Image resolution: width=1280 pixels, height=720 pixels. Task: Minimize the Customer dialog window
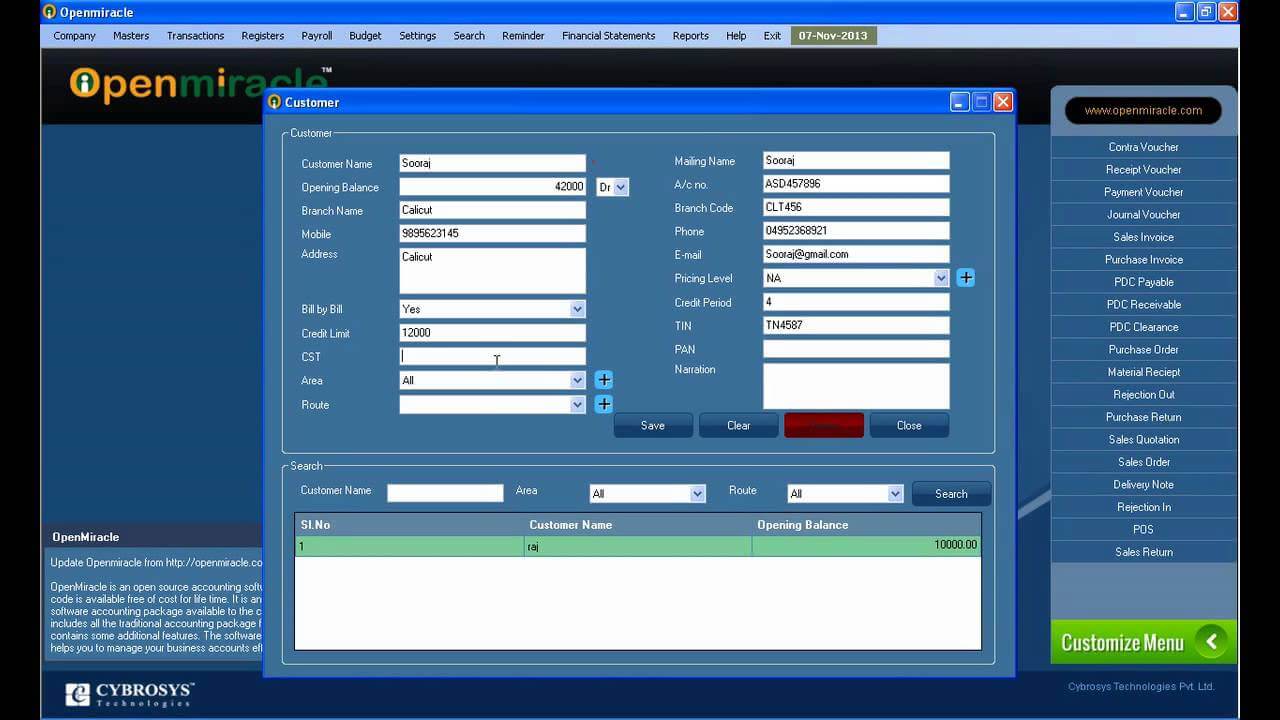(x=959, y=102)
